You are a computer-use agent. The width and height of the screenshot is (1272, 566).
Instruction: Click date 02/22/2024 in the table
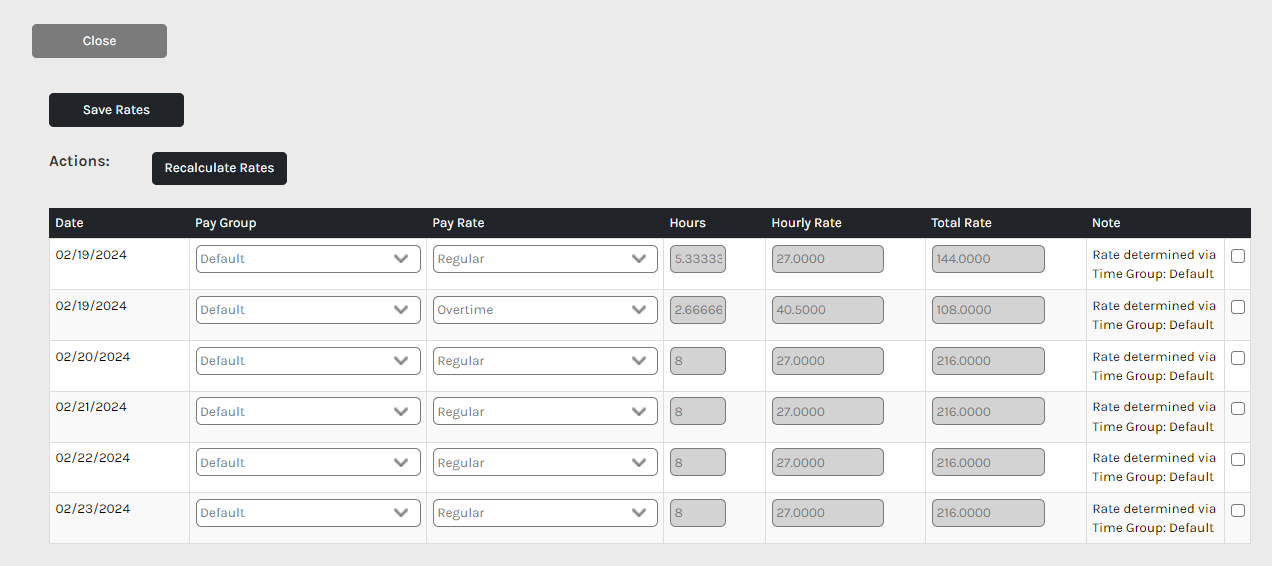93,458
